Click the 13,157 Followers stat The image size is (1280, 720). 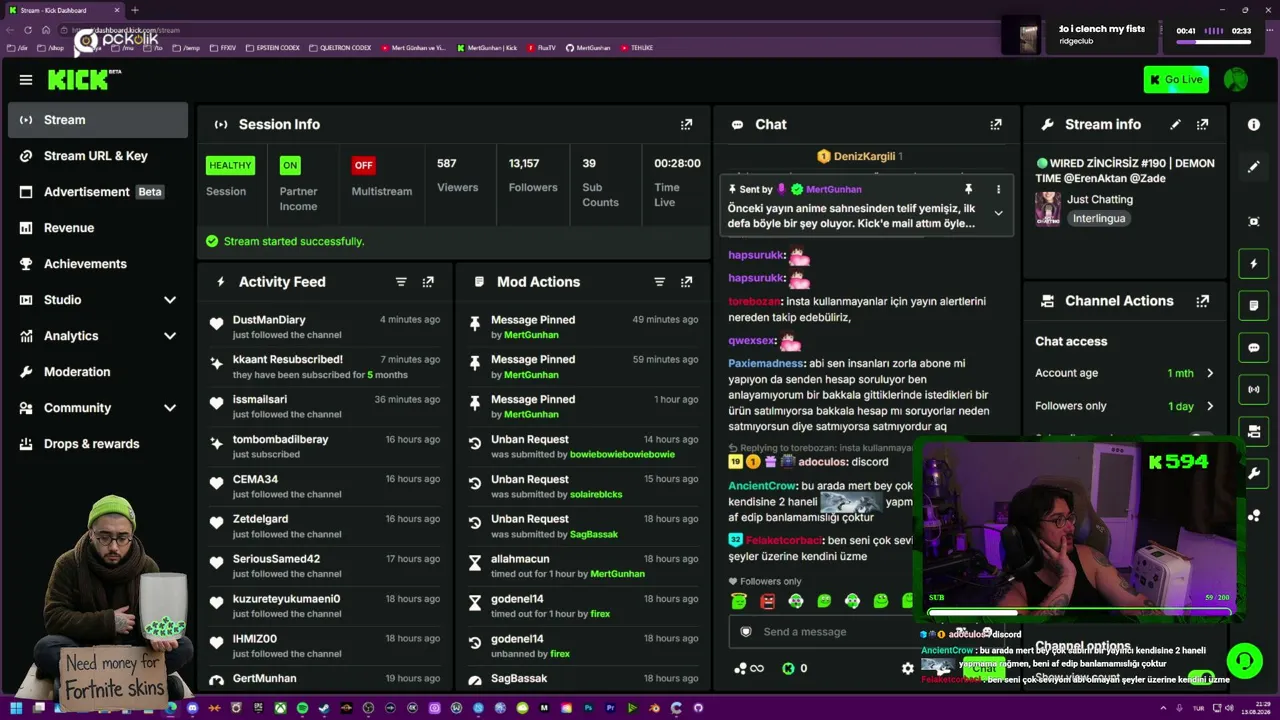533,174
